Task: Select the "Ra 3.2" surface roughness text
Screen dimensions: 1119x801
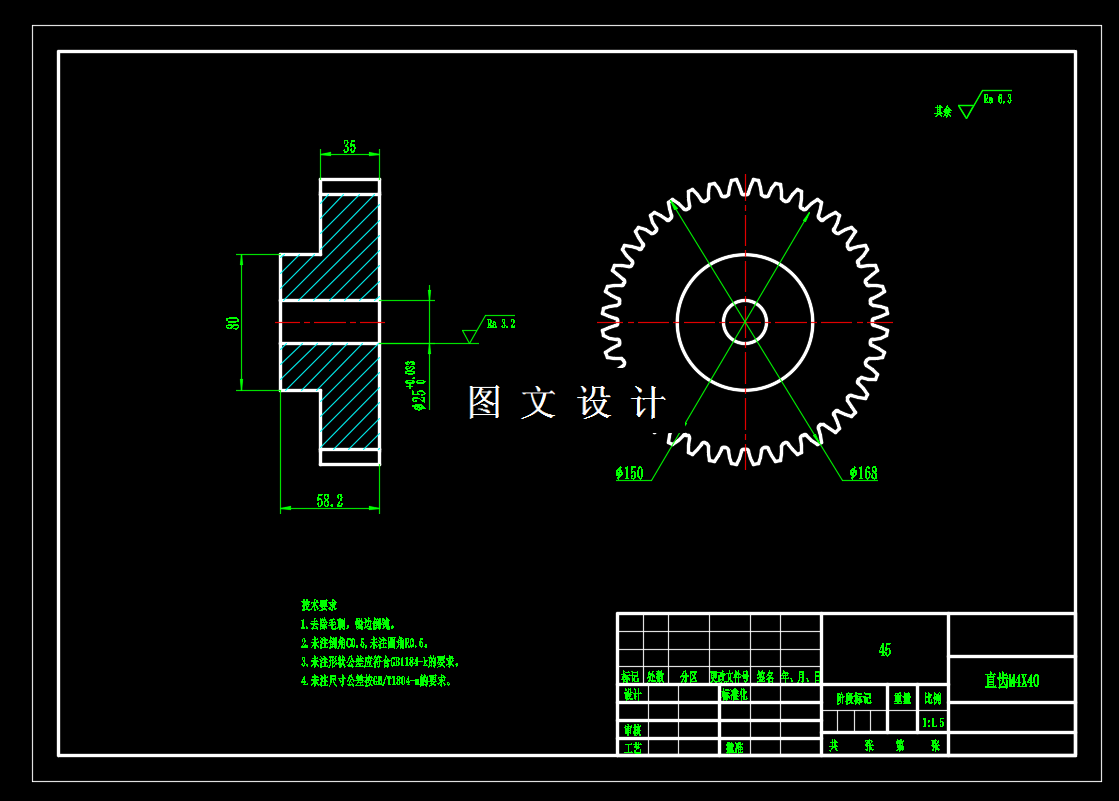Action: (x=501, y=323)
